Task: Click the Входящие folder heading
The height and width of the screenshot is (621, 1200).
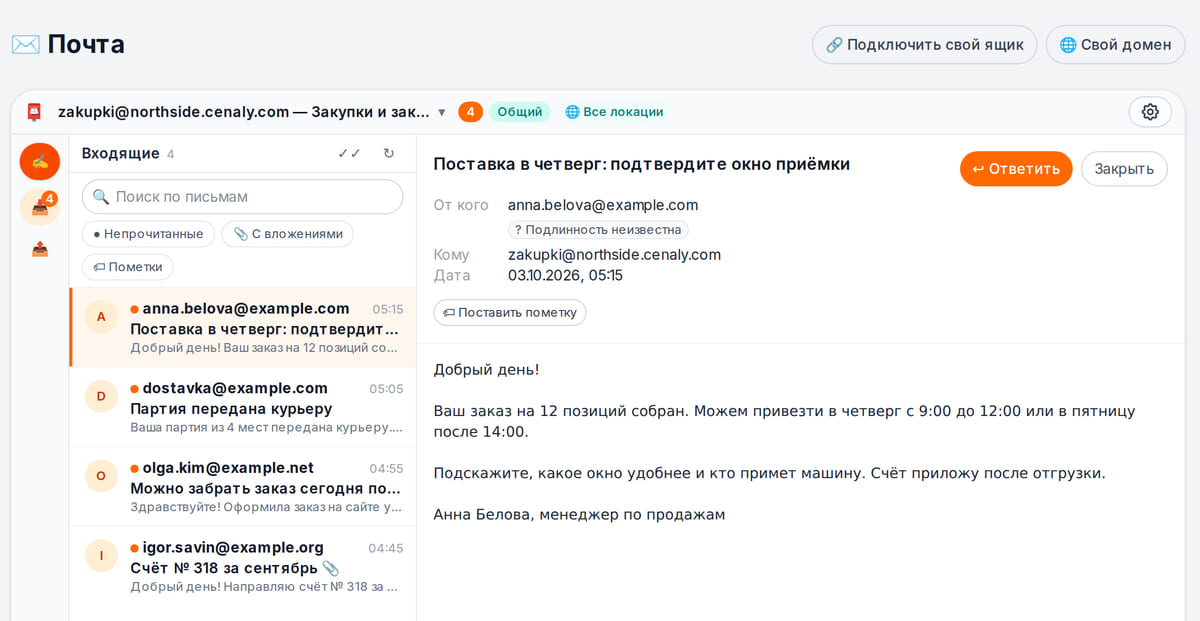Action: tap(121, 153)
